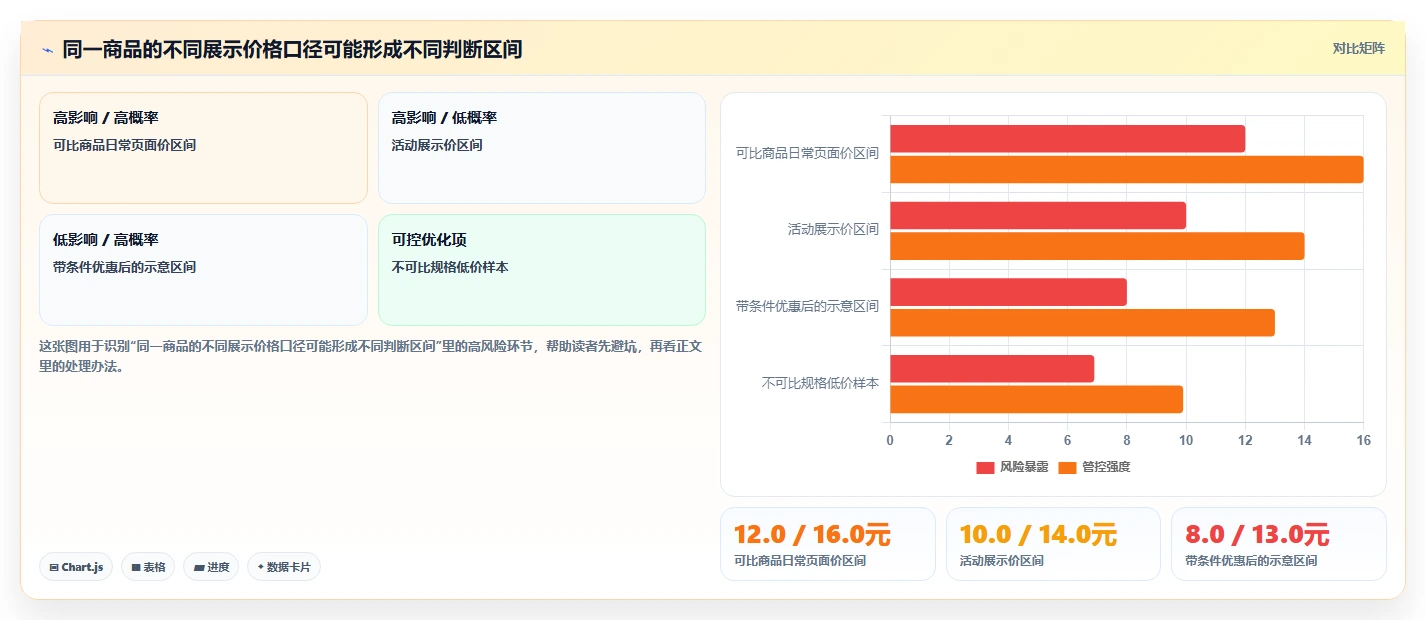Click the red bar for 带条件优惠后的示意区间
This screenshot has height=620, width=1426.
tap(1008, 292)
